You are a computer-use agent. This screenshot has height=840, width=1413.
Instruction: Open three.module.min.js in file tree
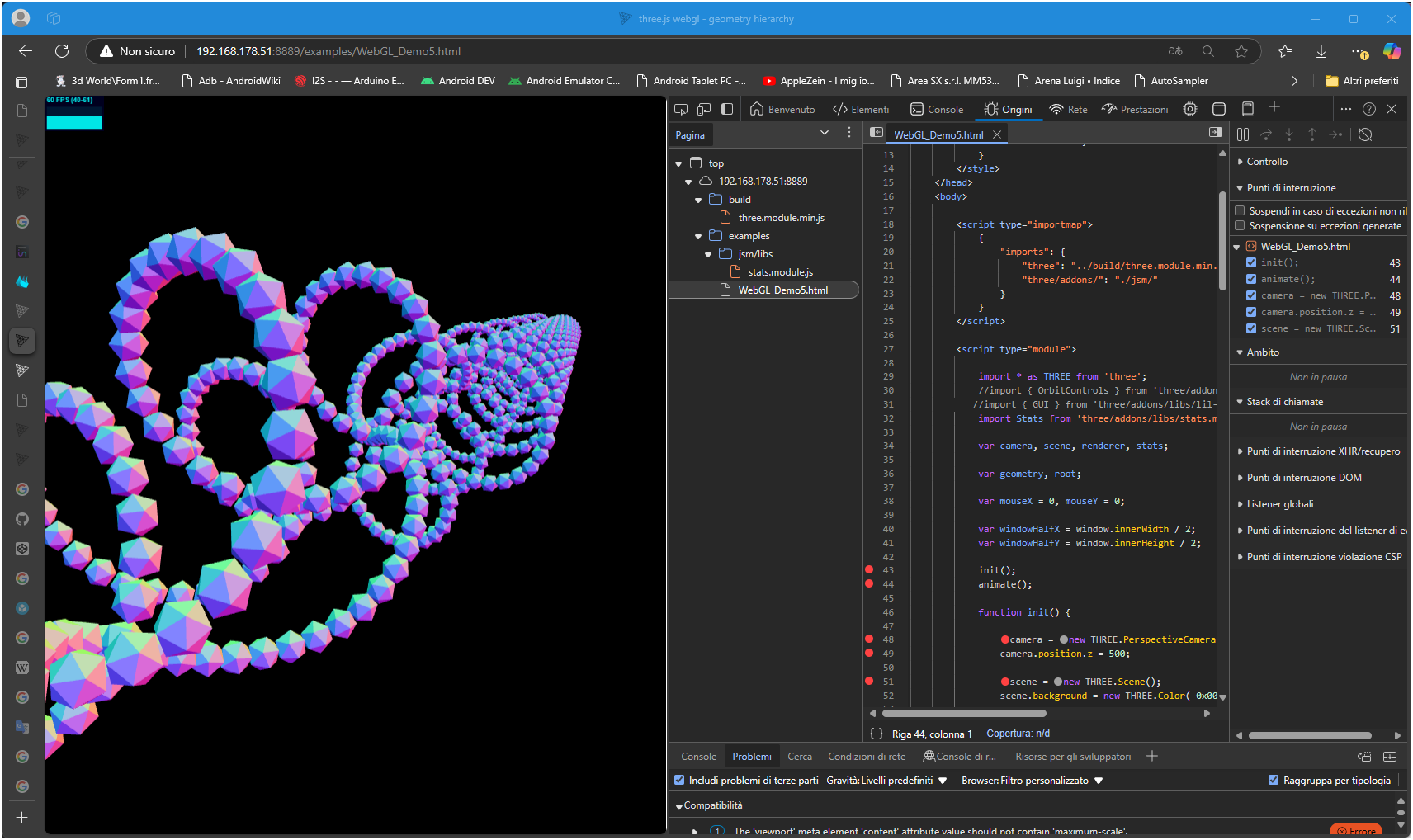[x=781, y=218]
